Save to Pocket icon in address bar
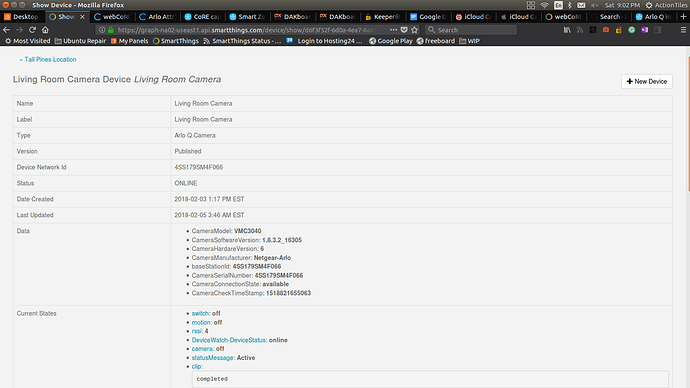Image resolution: width=690 pixels, height=388 pixels. pos(404,30)
